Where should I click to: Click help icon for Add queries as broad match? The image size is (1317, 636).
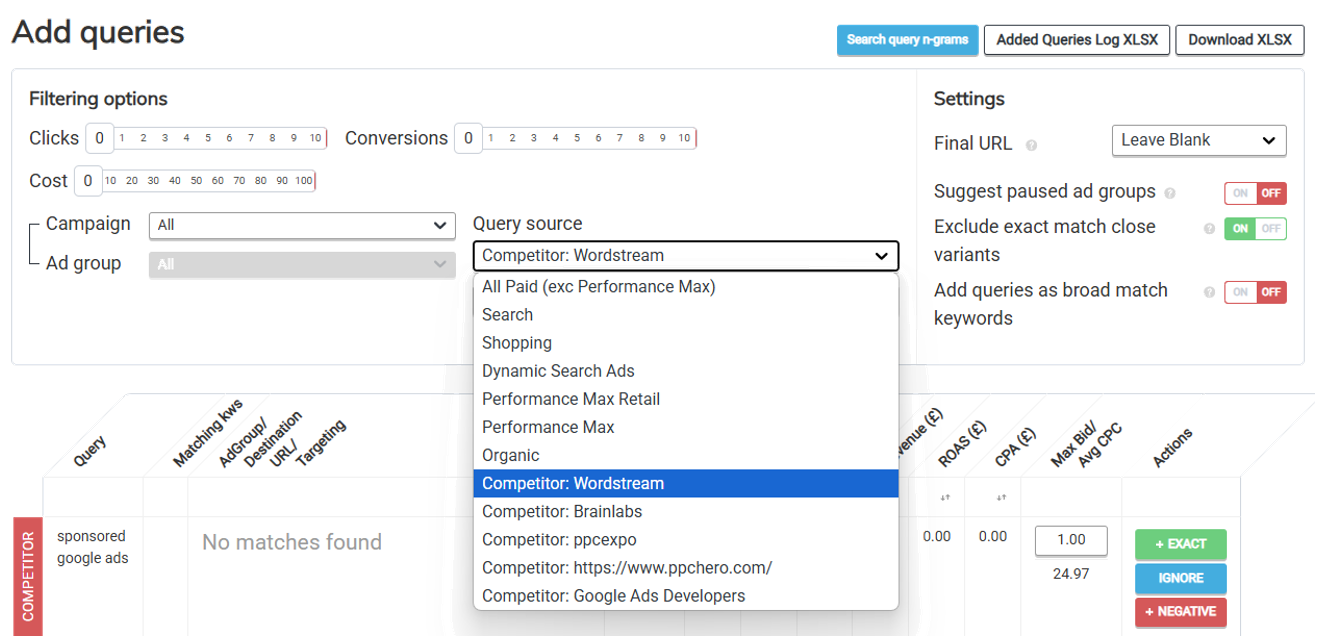point(1209,293)
